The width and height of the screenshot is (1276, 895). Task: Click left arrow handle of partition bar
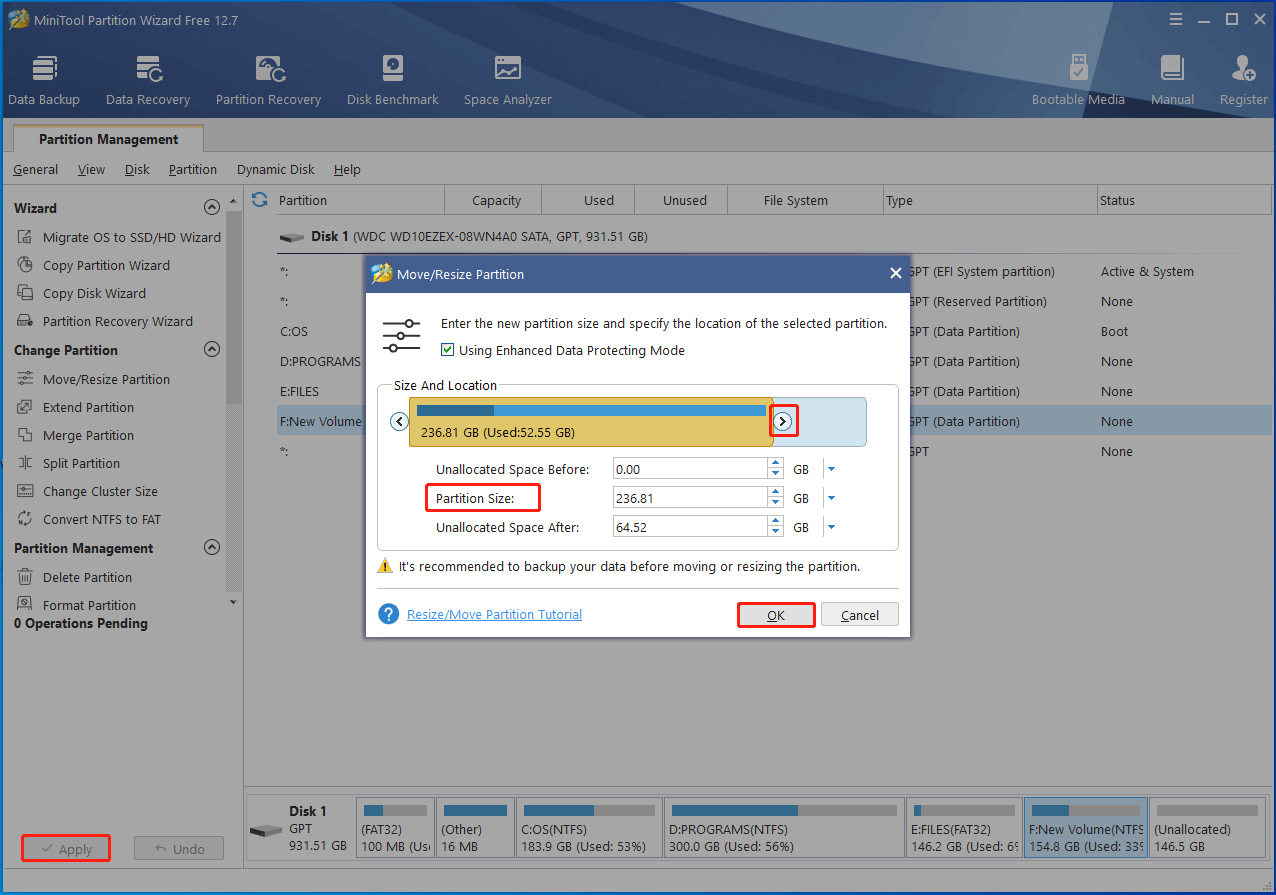400,422
